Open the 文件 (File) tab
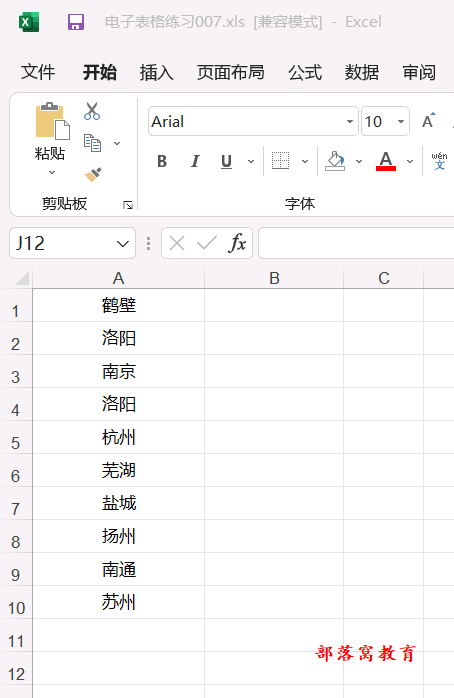The height and width of the screenshot is (698, 454). coord(38,72)
